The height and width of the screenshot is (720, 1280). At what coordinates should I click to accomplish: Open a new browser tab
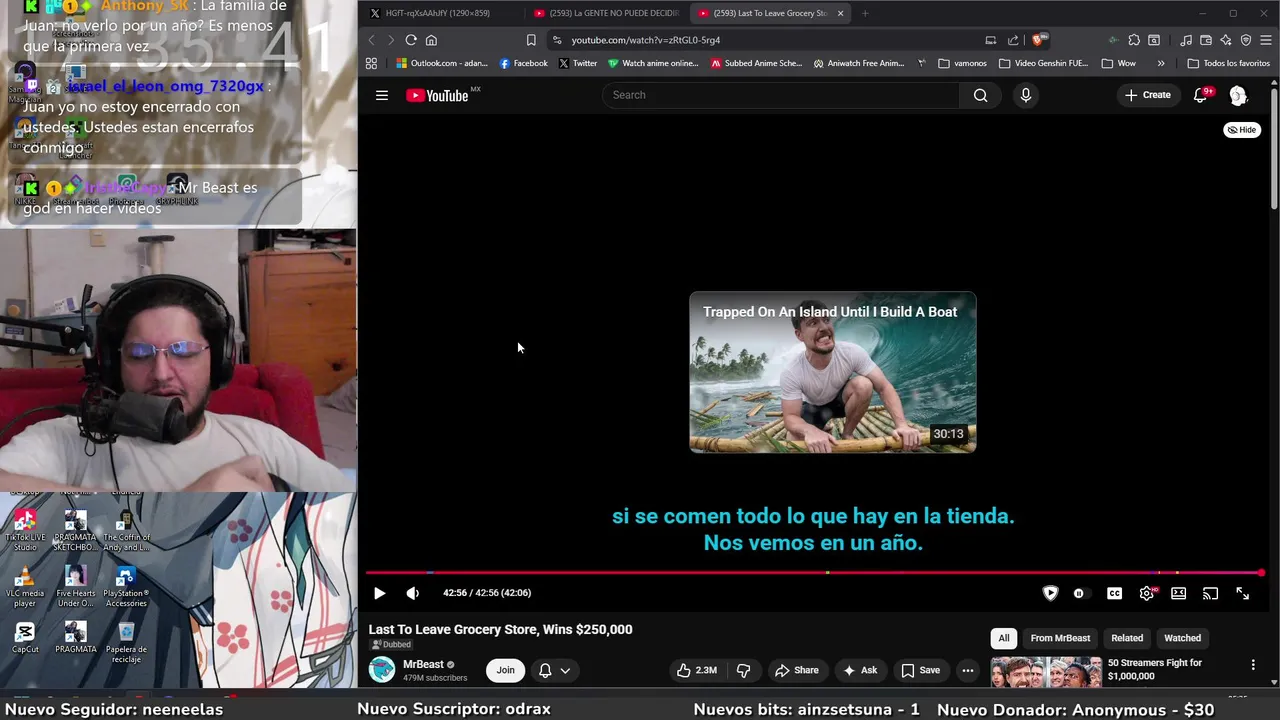click(x=864, y=13)
